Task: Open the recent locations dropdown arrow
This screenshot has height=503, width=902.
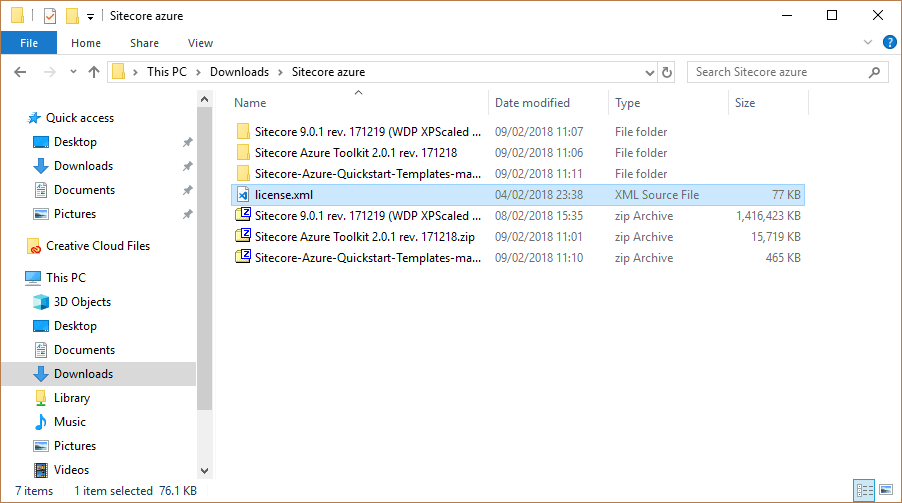Action: pyautogui.click(x=73, y=72)
